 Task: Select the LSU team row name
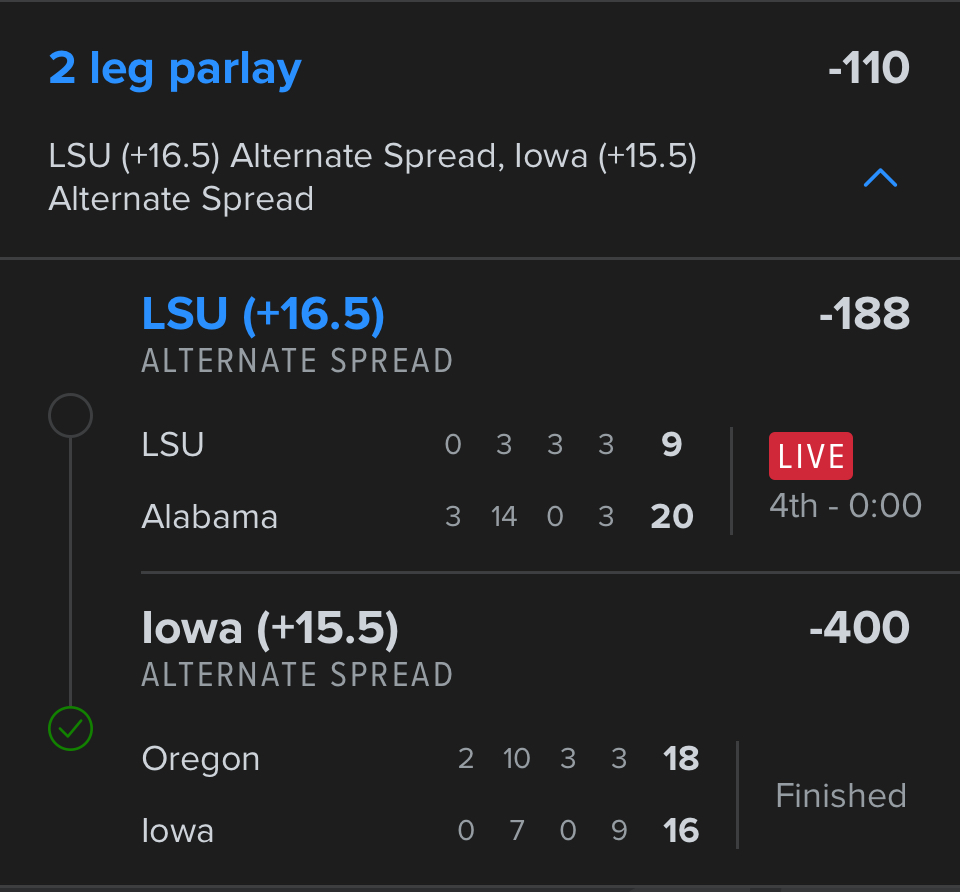(173, 444)
